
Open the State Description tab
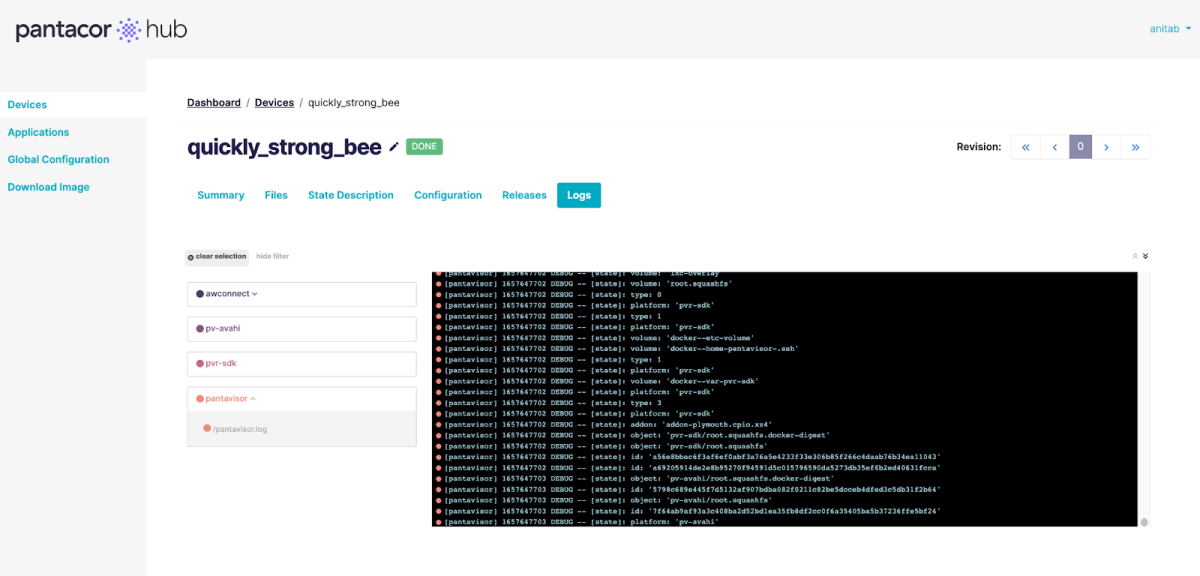coord(351,195)
